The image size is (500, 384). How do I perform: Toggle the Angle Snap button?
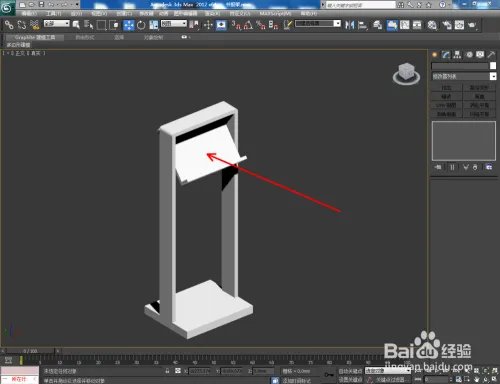(248, 25)
